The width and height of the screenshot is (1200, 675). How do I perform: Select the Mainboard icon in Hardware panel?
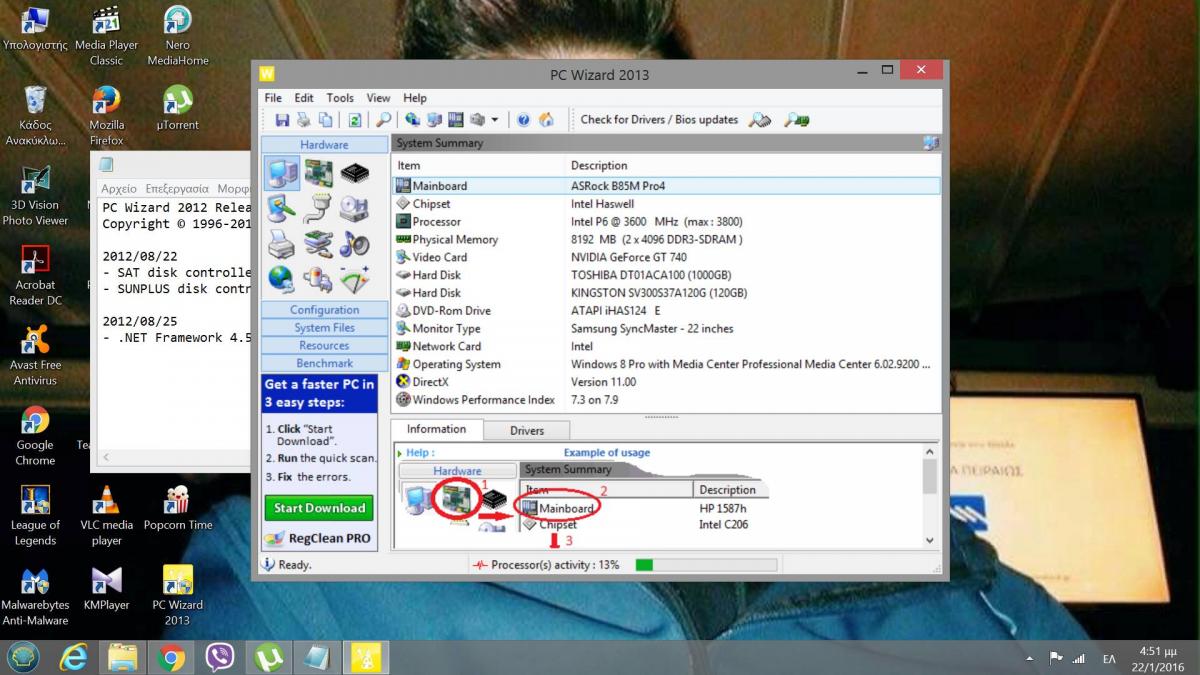tap(318, 175)
